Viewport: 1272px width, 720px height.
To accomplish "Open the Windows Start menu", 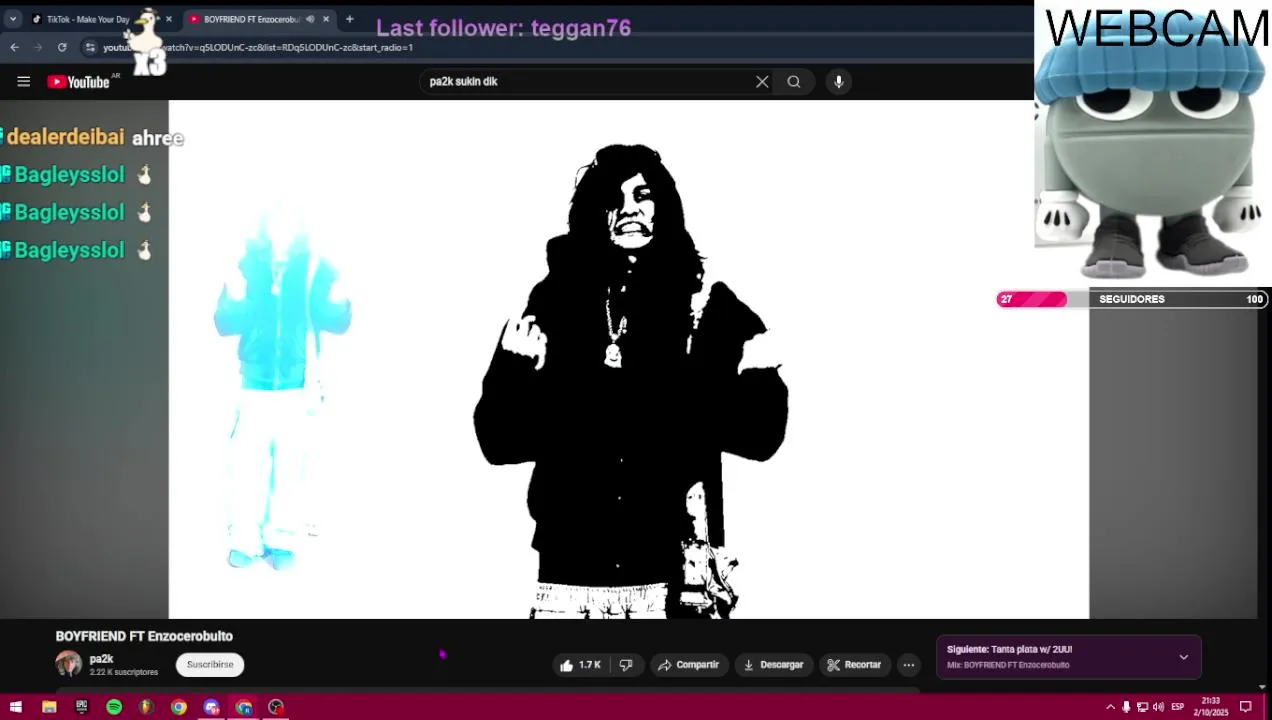I will click(x=15, y=707).
